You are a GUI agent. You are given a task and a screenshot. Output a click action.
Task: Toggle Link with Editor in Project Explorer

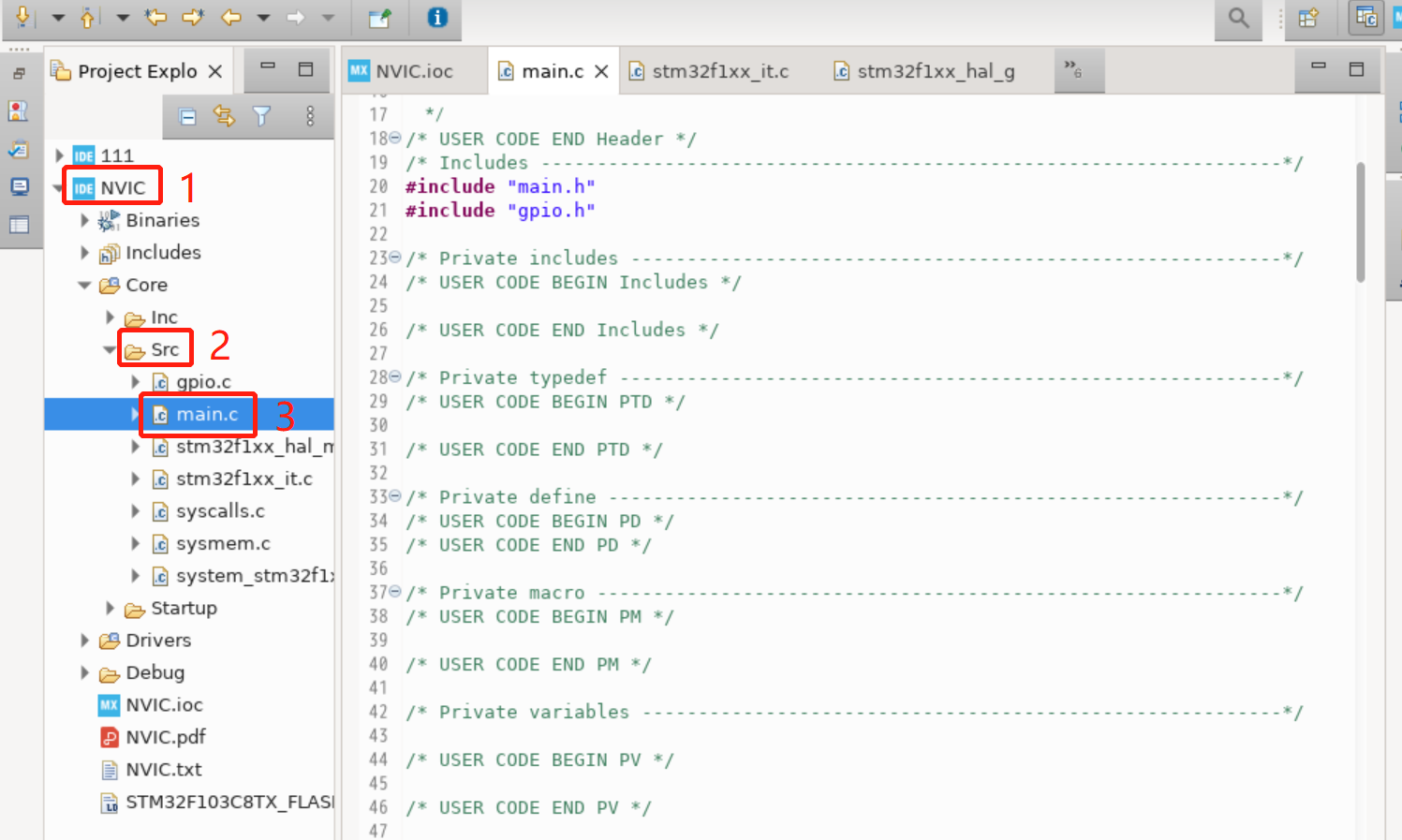pos(224,116)
